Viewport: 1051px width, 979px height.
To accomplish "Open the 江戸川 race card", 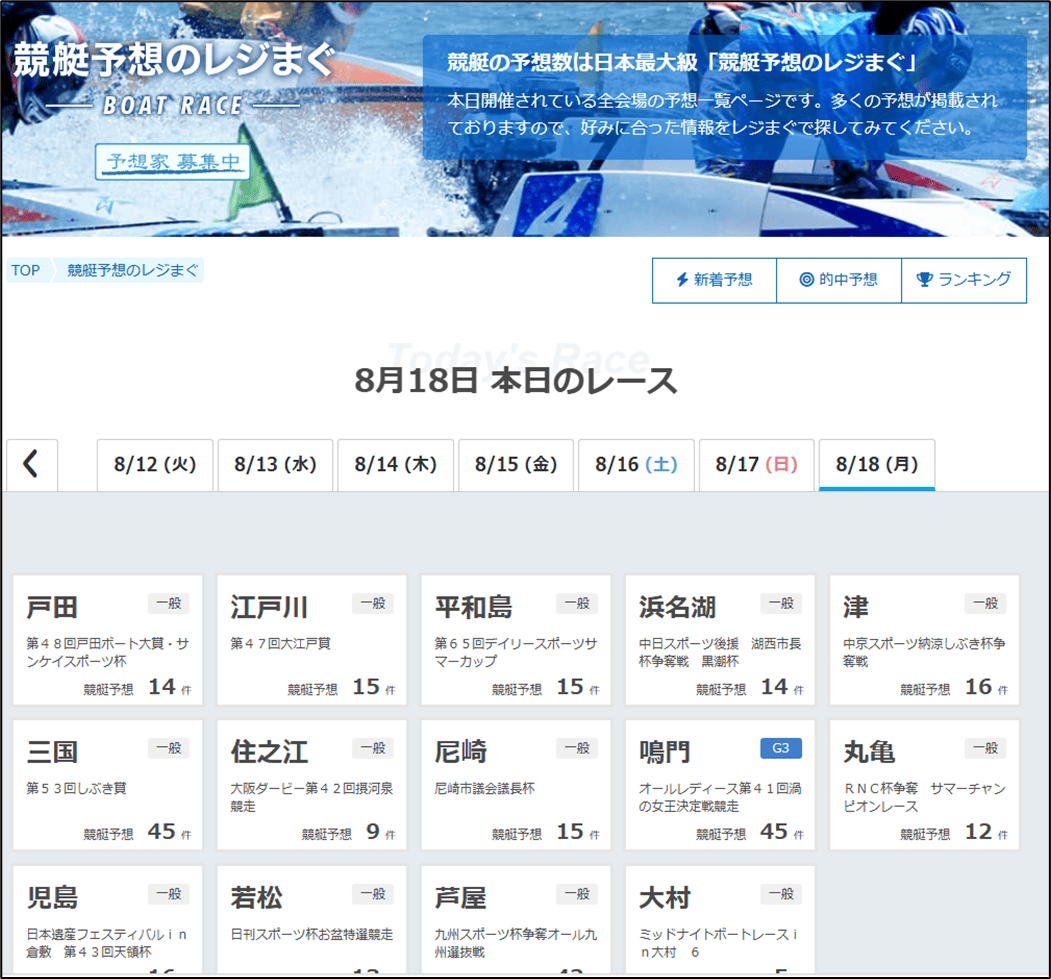I will pos(312,640).
